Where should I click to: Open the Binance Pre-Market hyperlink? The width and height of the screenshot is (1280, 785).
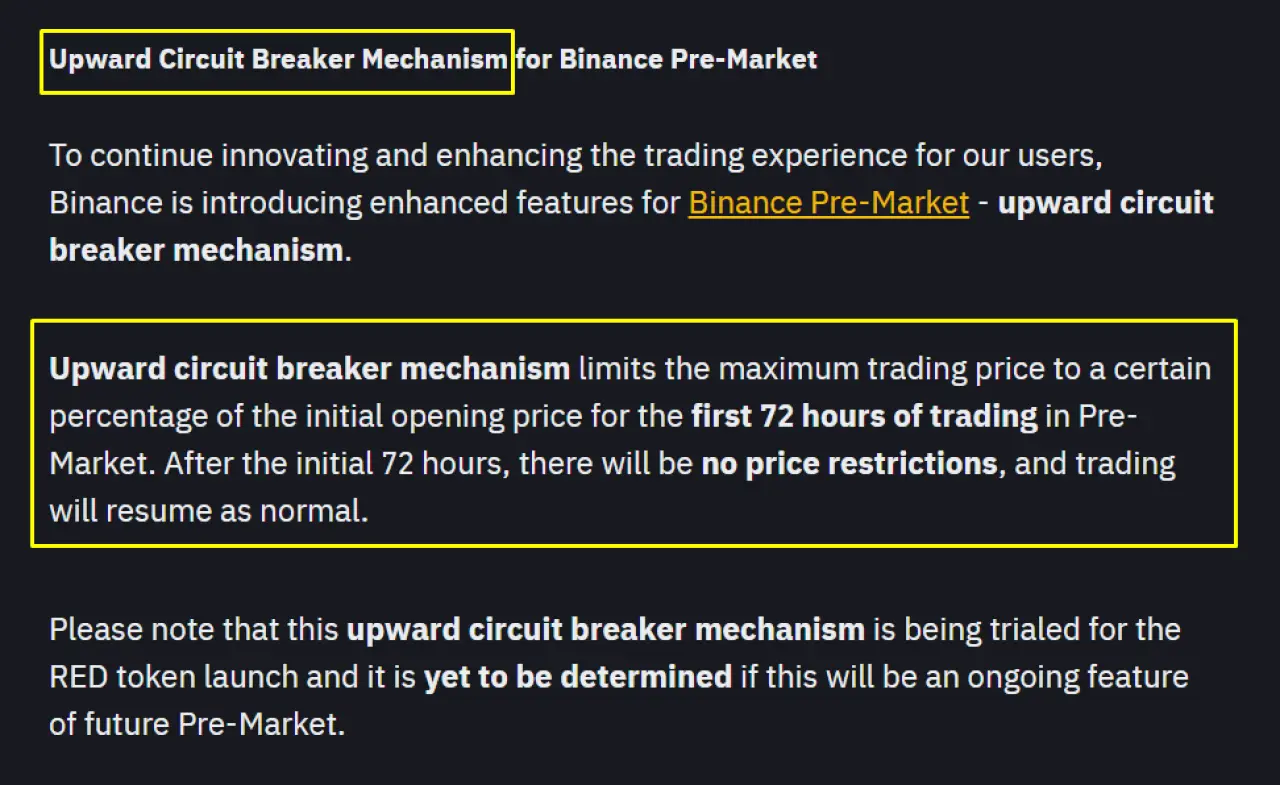click(x=828, y=203)
